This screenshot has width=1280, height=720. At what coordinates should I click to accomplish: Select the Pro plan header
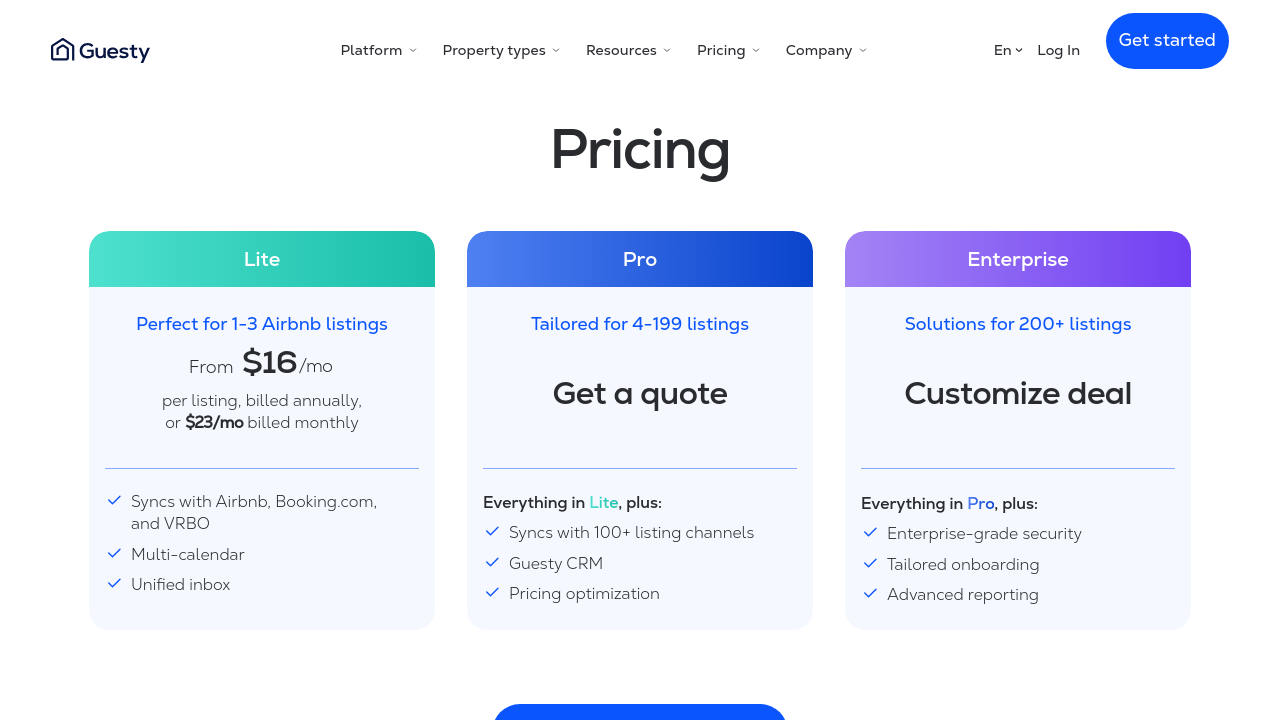(640, 260)
